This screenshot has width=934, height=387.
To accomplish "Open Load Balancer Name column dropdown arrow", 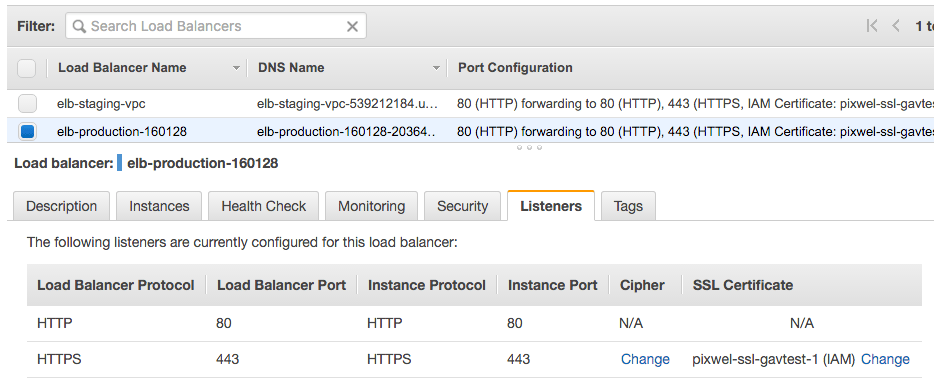I will pyautogui.click(x=237, y=68).
